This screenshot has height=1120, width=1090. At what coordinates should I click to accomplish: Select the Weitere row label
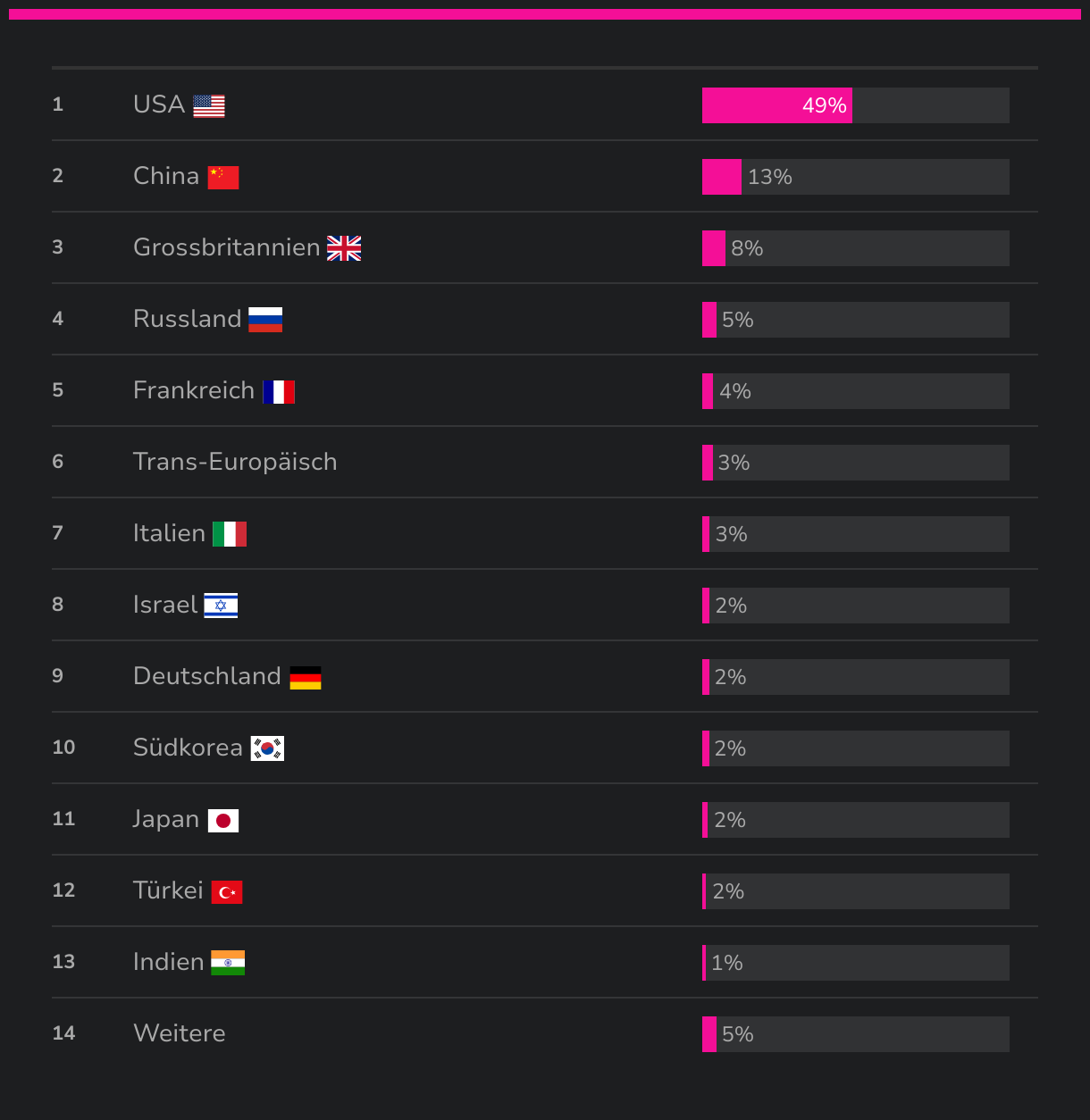click(x=180, y=1033)
